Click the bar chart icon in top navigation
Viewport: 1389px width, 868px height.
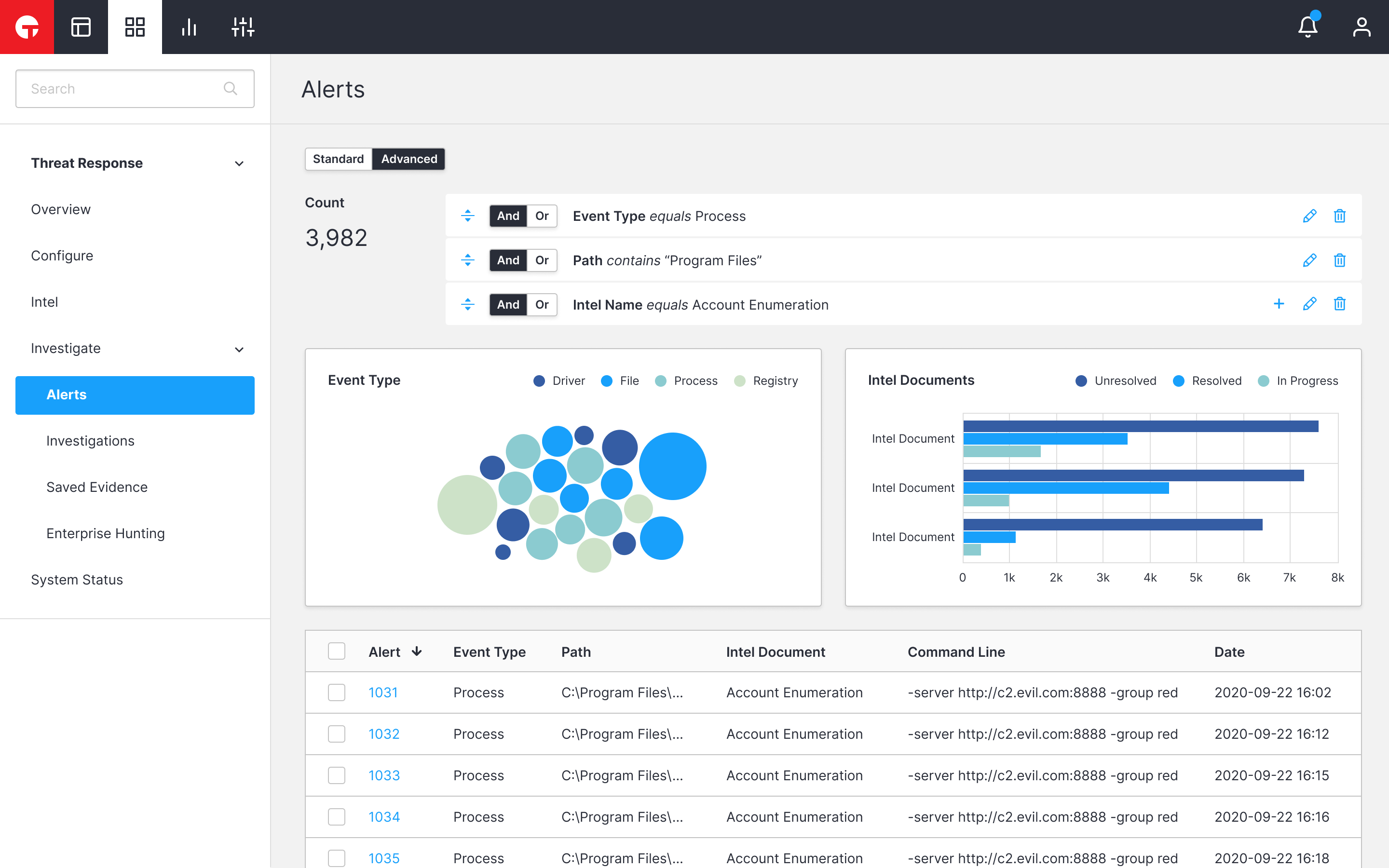tap(189, 27)
